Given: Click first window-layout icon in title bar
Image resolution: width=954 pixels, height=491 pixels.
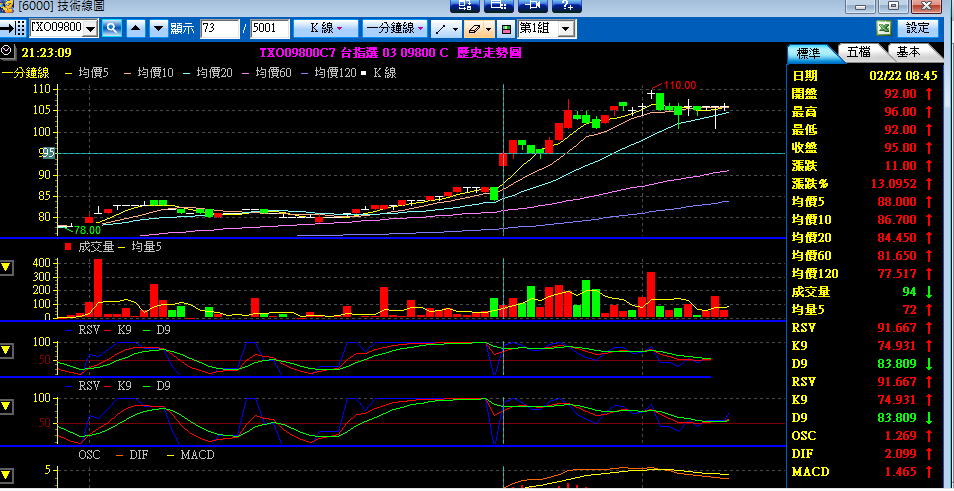Looking at the screenshot, I should point(465,5).
